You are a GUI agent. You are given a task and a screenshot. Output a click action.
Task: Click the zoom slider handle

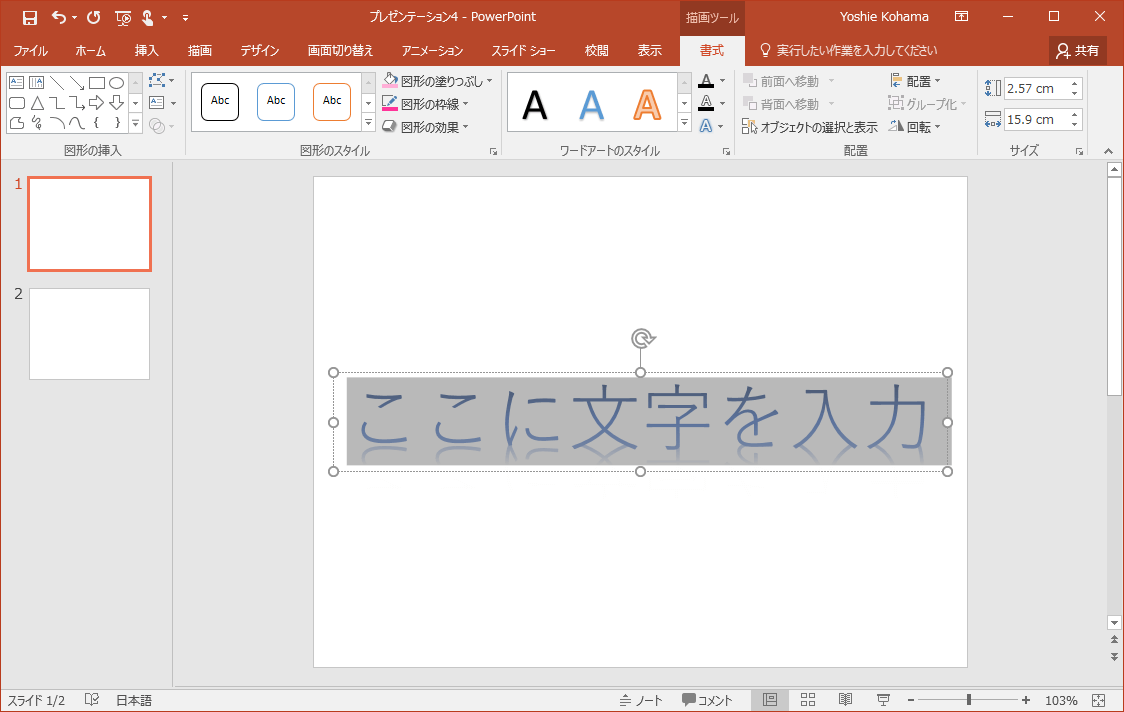[968, 700]
